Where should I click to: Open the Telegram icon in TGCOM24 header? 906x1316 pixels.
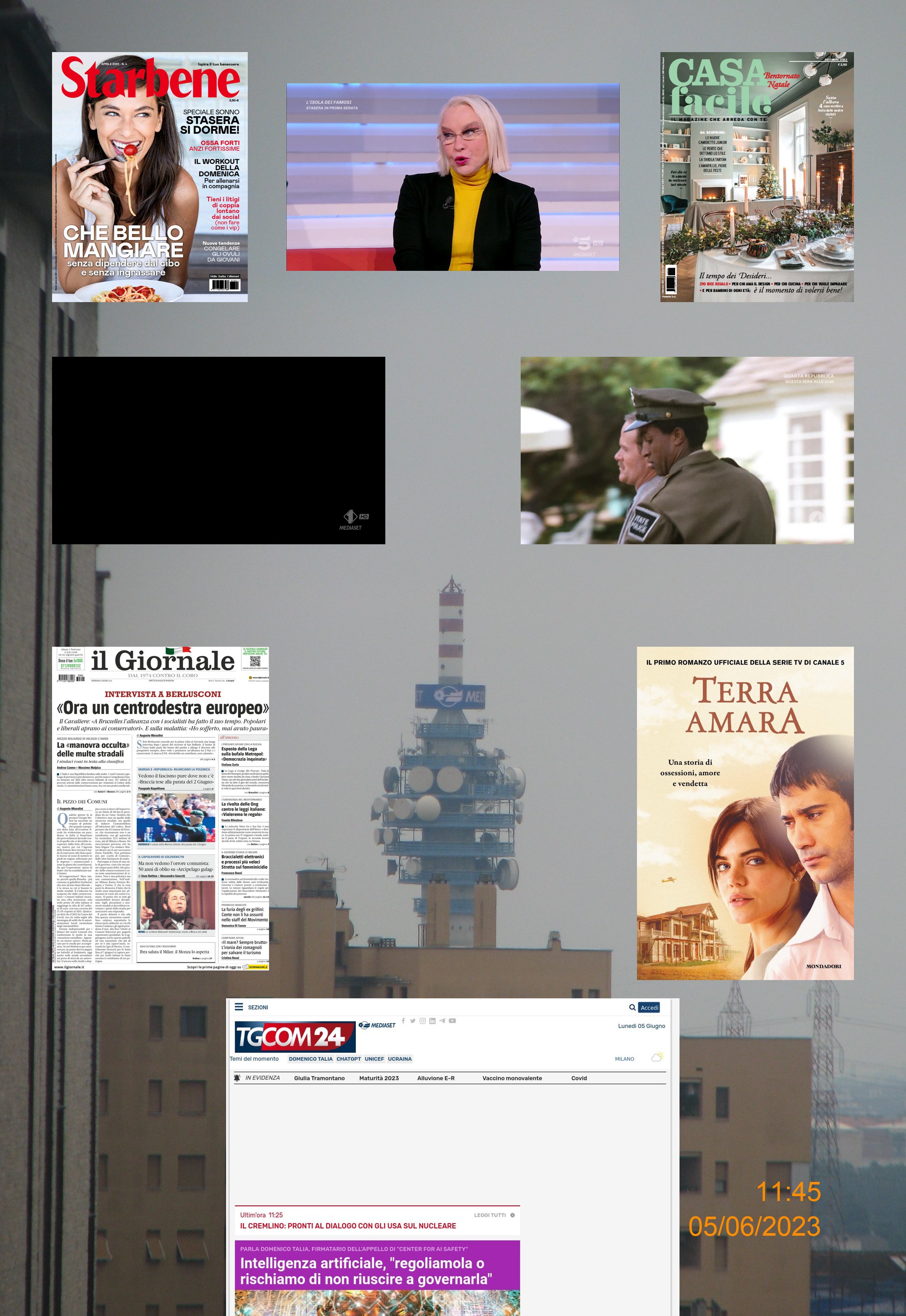(442, 1020)
